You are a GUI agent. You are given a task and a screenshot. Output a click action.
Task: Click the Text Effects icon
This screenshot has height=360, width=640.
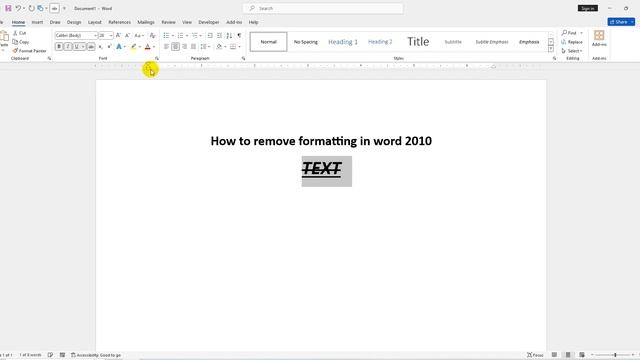tap(119, 47)
